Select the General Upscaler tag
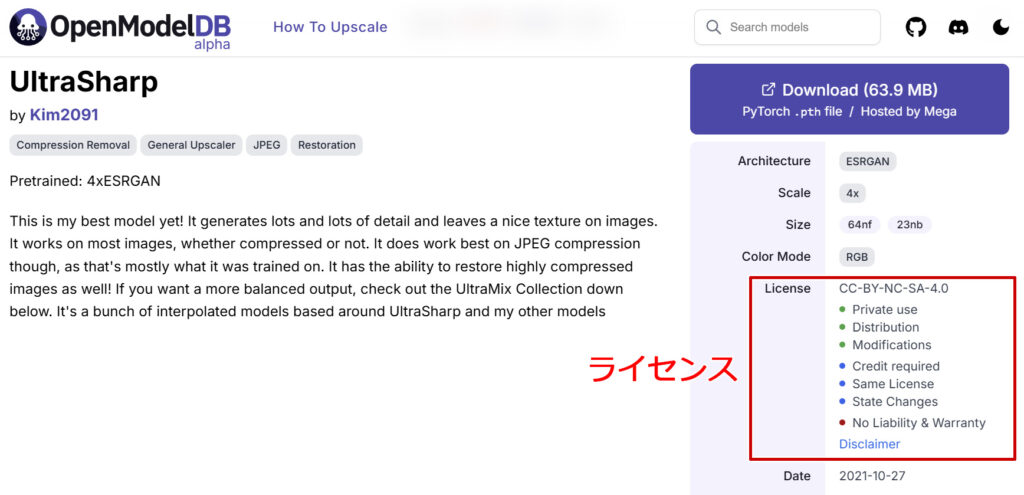Viewport: 1024px width, 495px height. point(191,145)
